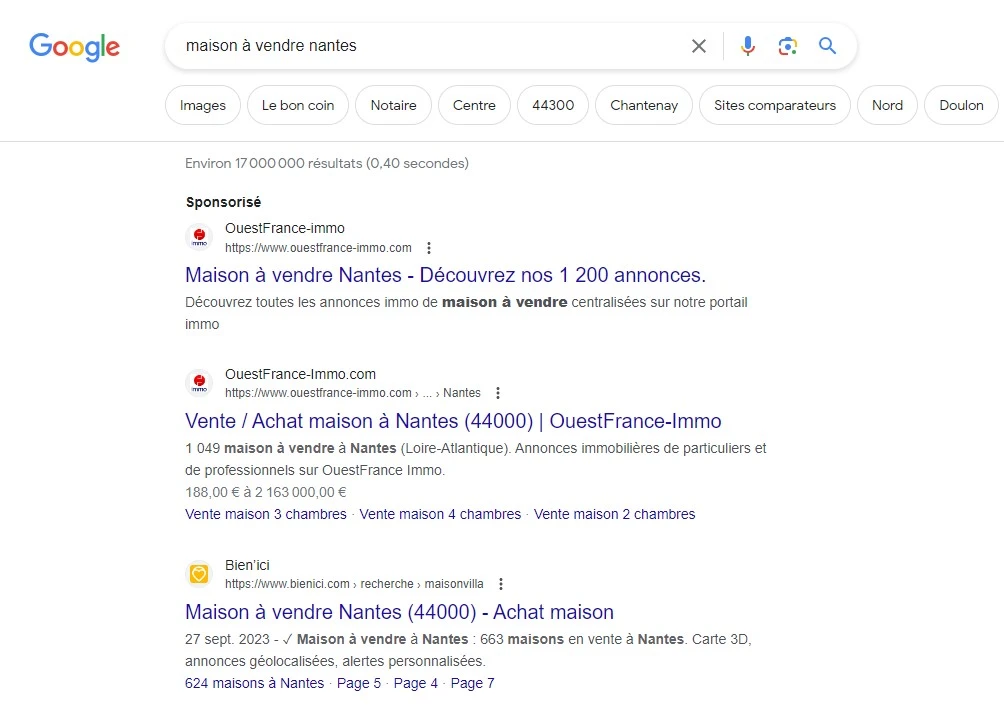The image size is (1004, 709).
Task: Click the magnifying glass to search
Action: point(828,46)
